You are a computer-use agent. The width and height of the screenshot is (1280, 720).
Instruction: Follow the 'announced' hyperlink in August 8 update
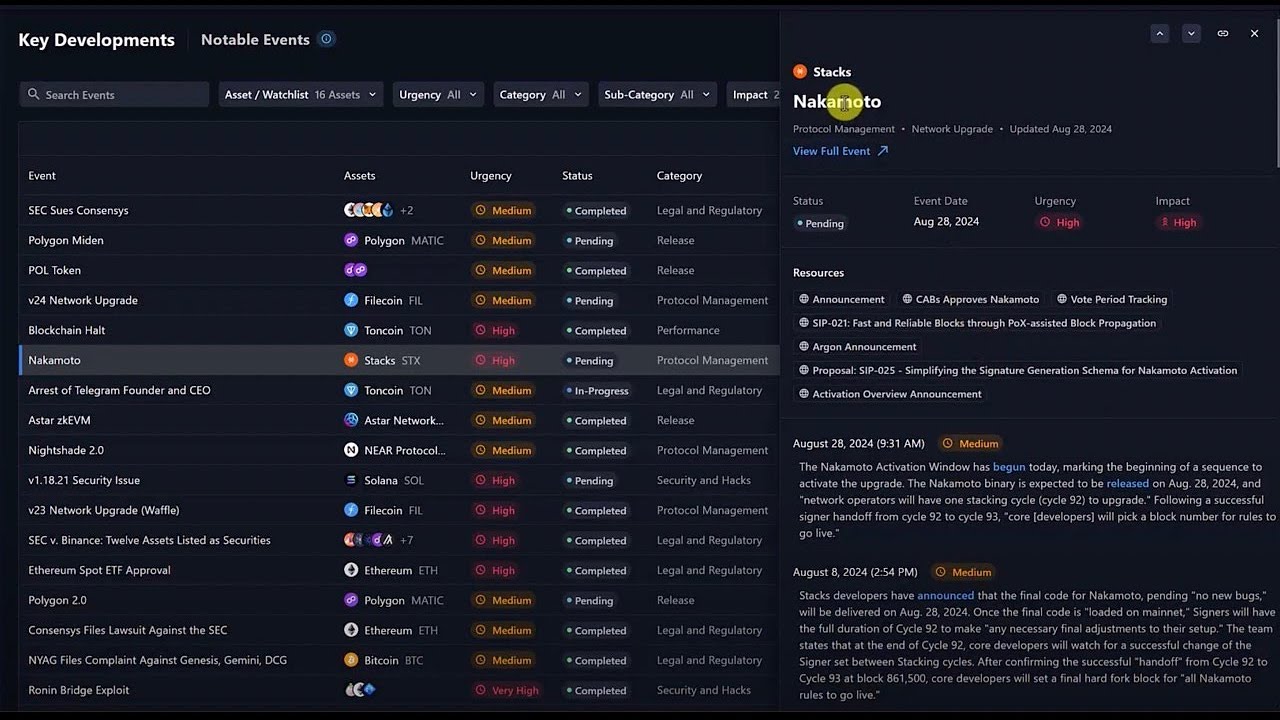(945, 595)
